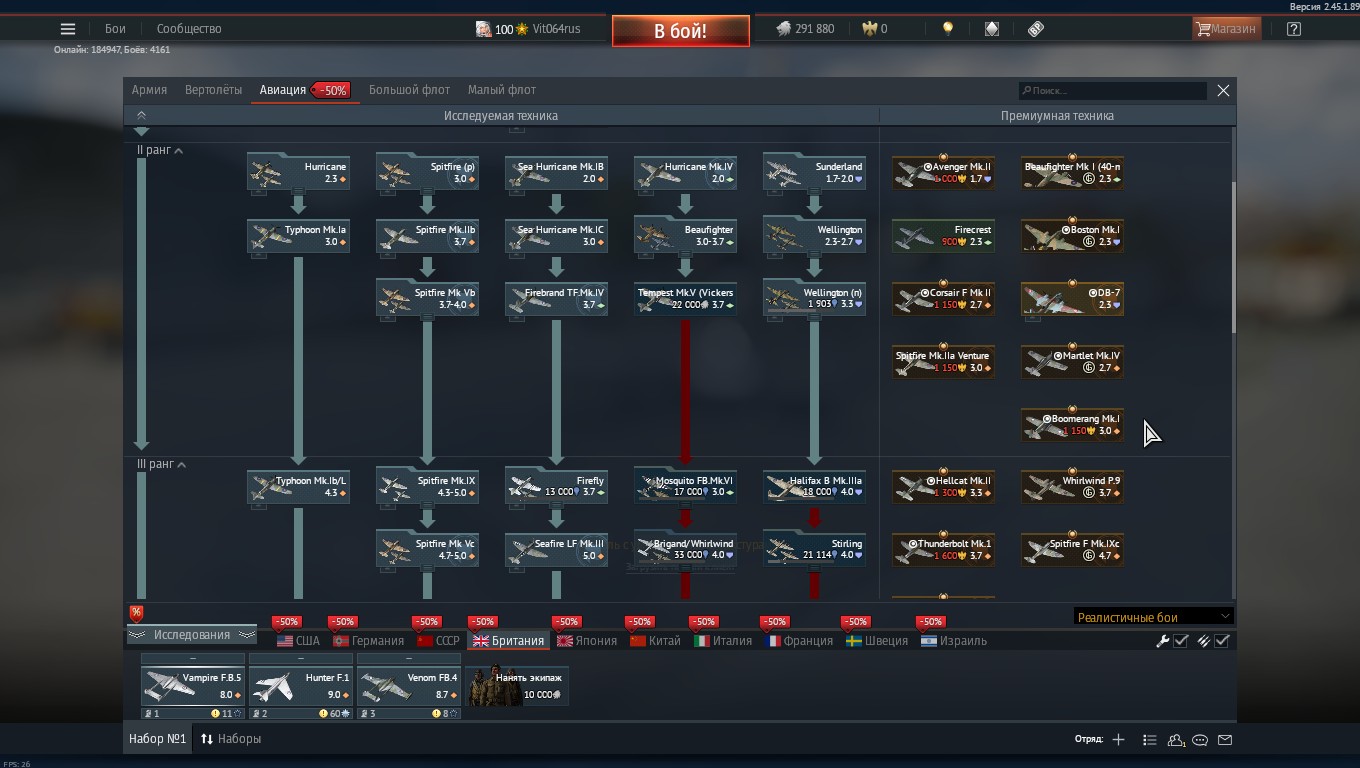This screenshot has width=1360, height=768.
Task: Switch to the Большой флот tab
Action: click(409, 90)
